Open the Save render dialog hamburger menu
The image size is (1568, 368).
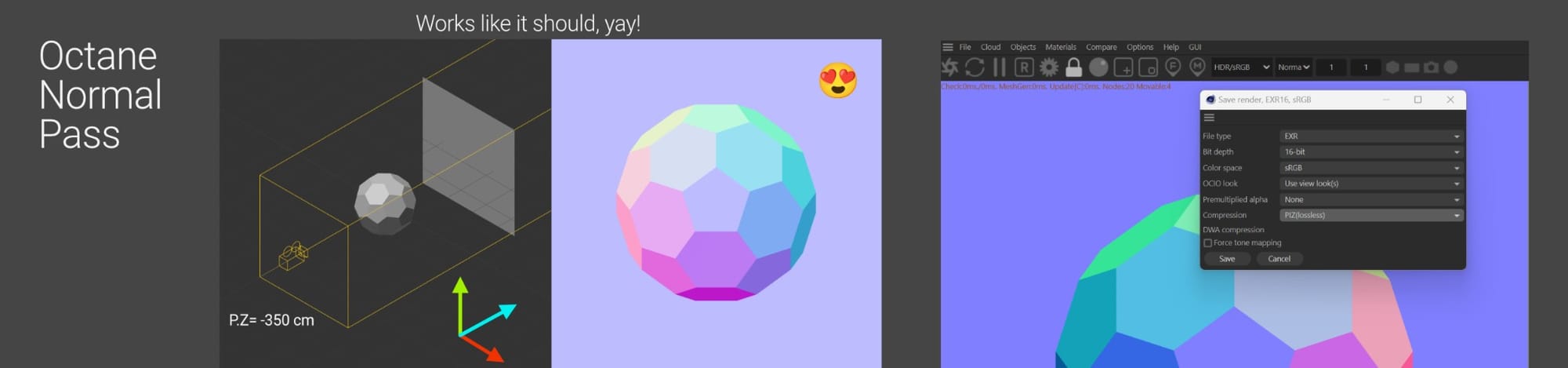1209,118
